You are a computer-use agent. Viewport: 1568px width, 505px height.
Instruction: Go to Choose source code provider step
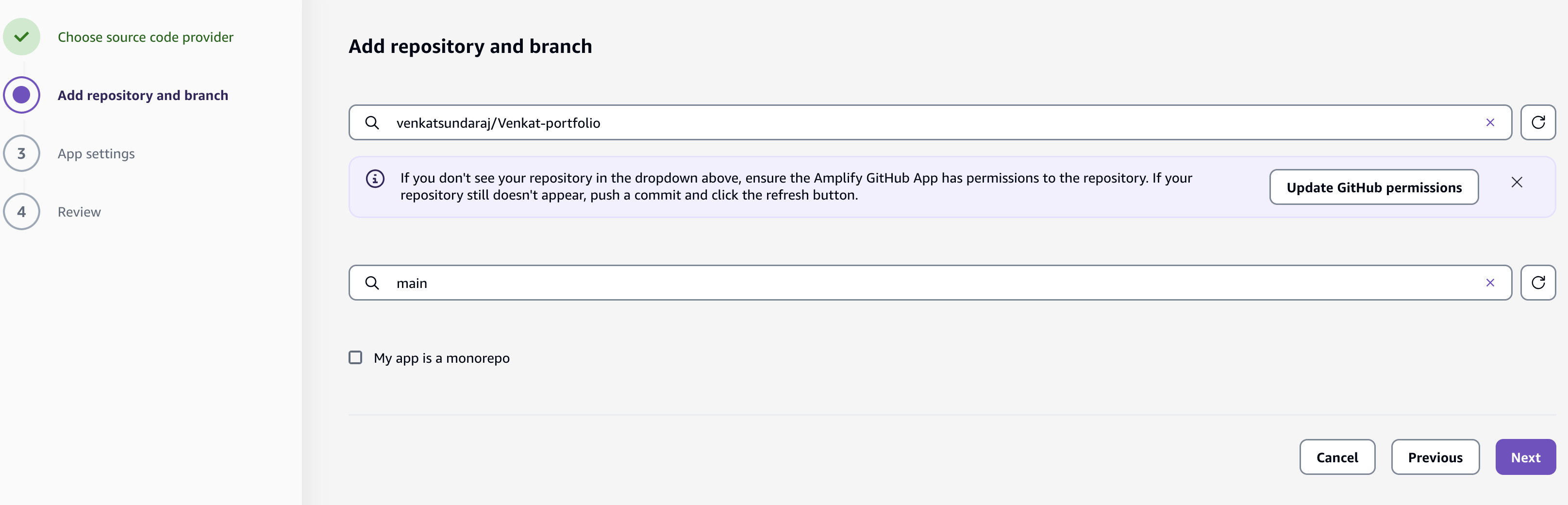(146, 37)
